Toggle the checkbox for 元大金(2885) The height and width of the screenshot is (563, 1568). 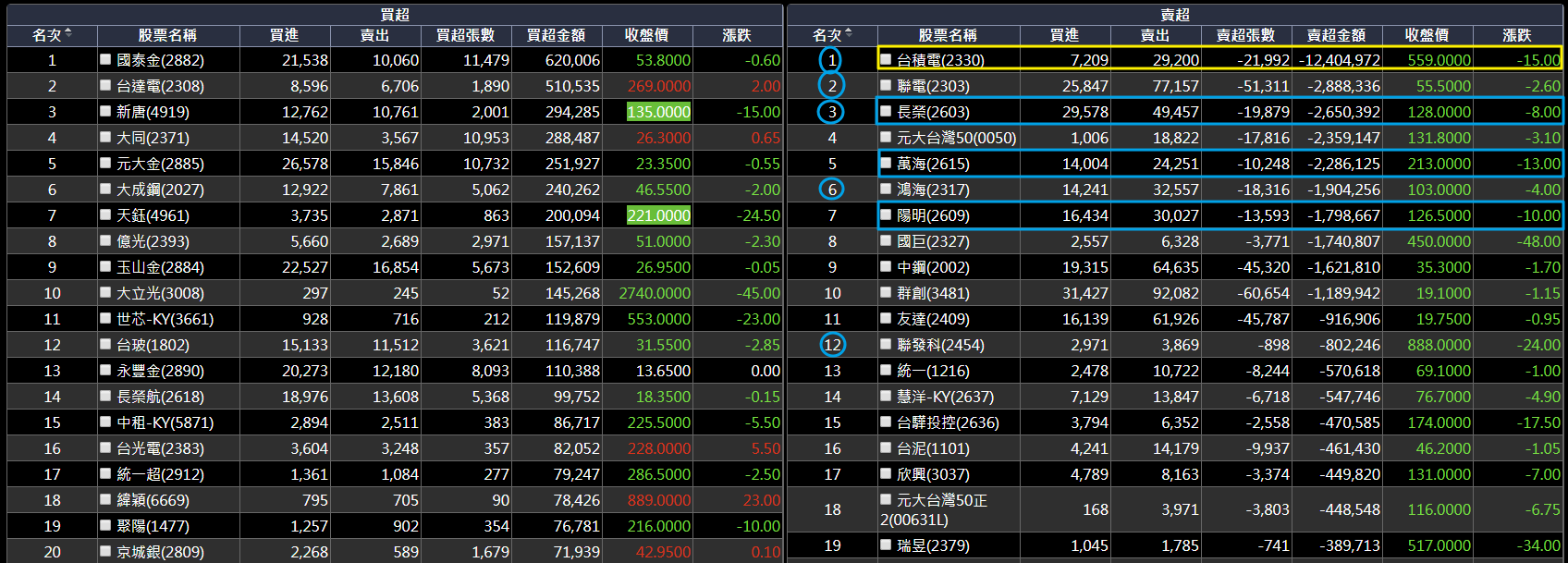tap(105, 164)
